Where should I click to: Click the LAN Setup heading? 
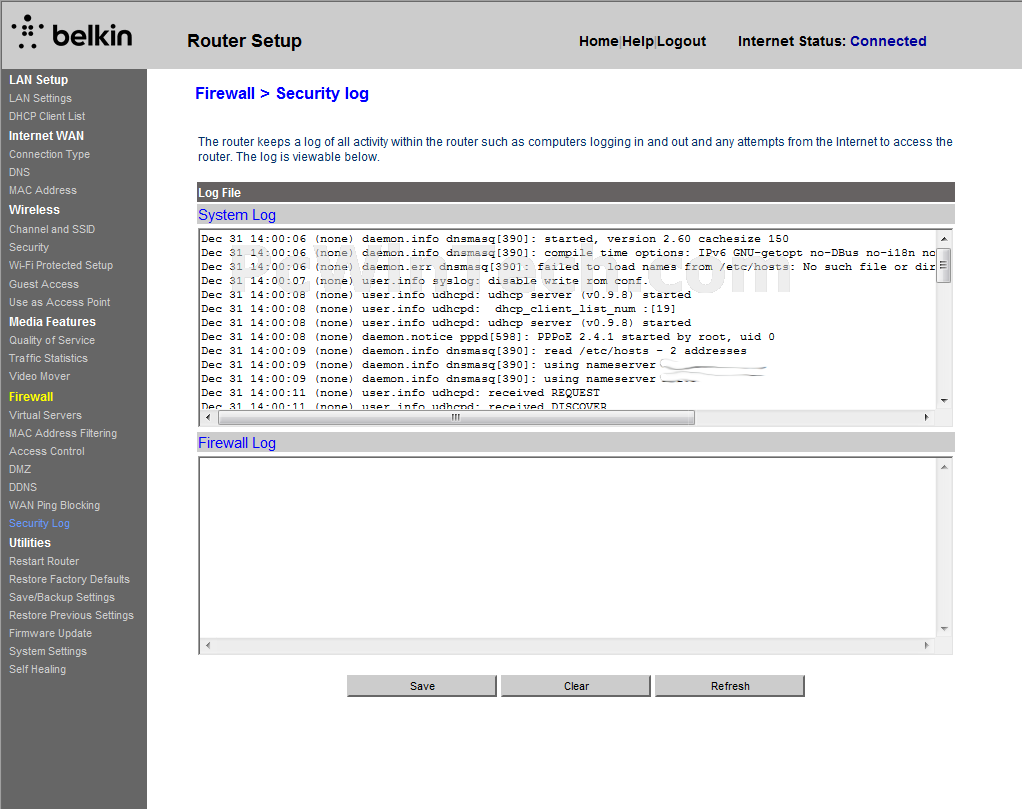[x=38, y=80]
